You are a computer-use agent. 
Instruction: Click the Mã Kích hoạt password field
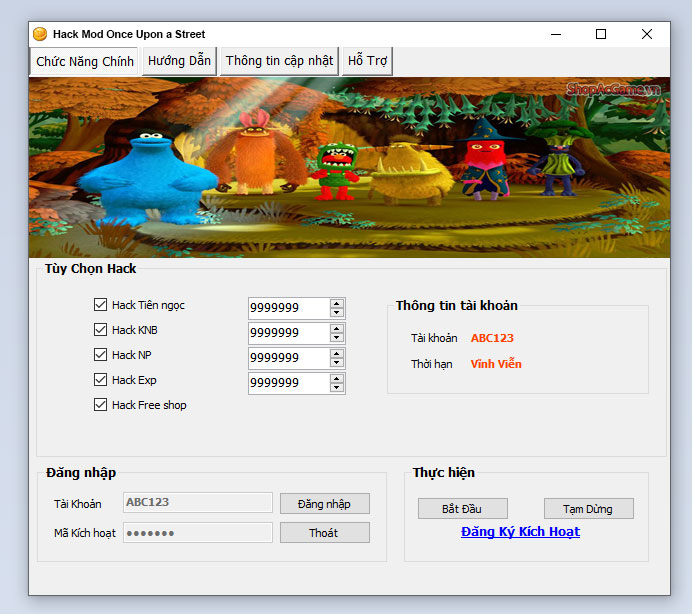(x=197, y=533)
